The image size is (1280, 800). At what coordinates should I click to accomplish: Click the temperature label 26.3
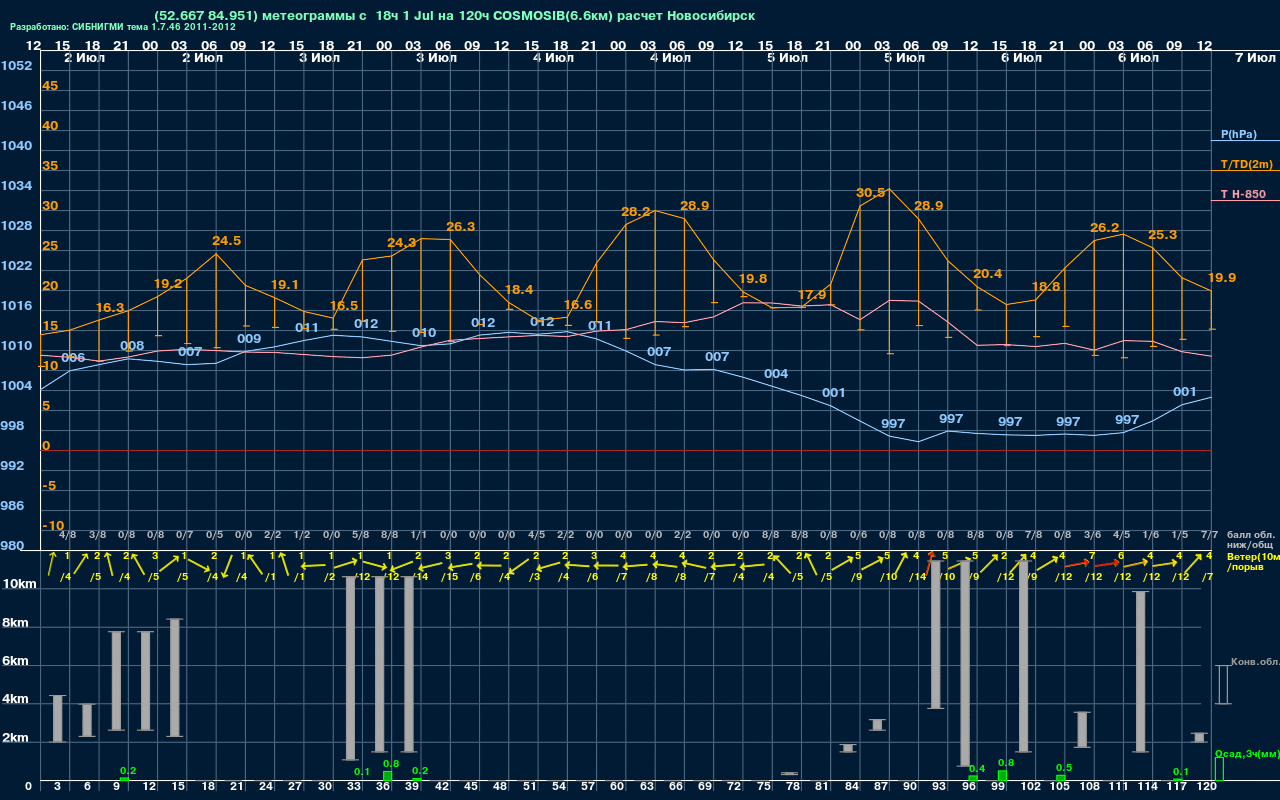460,227
